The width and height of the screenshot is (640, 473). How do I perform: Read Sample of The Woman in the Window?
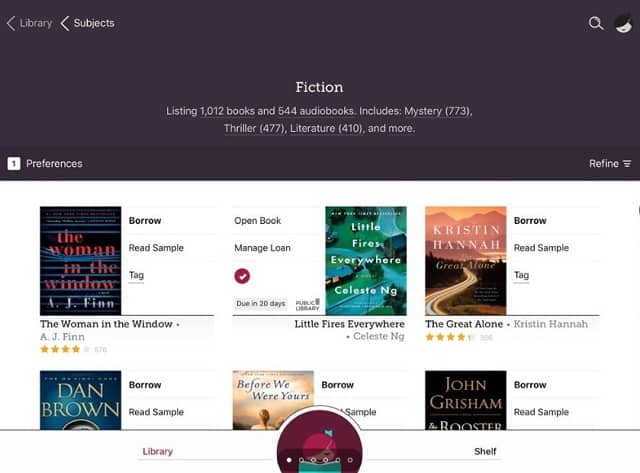156,248
